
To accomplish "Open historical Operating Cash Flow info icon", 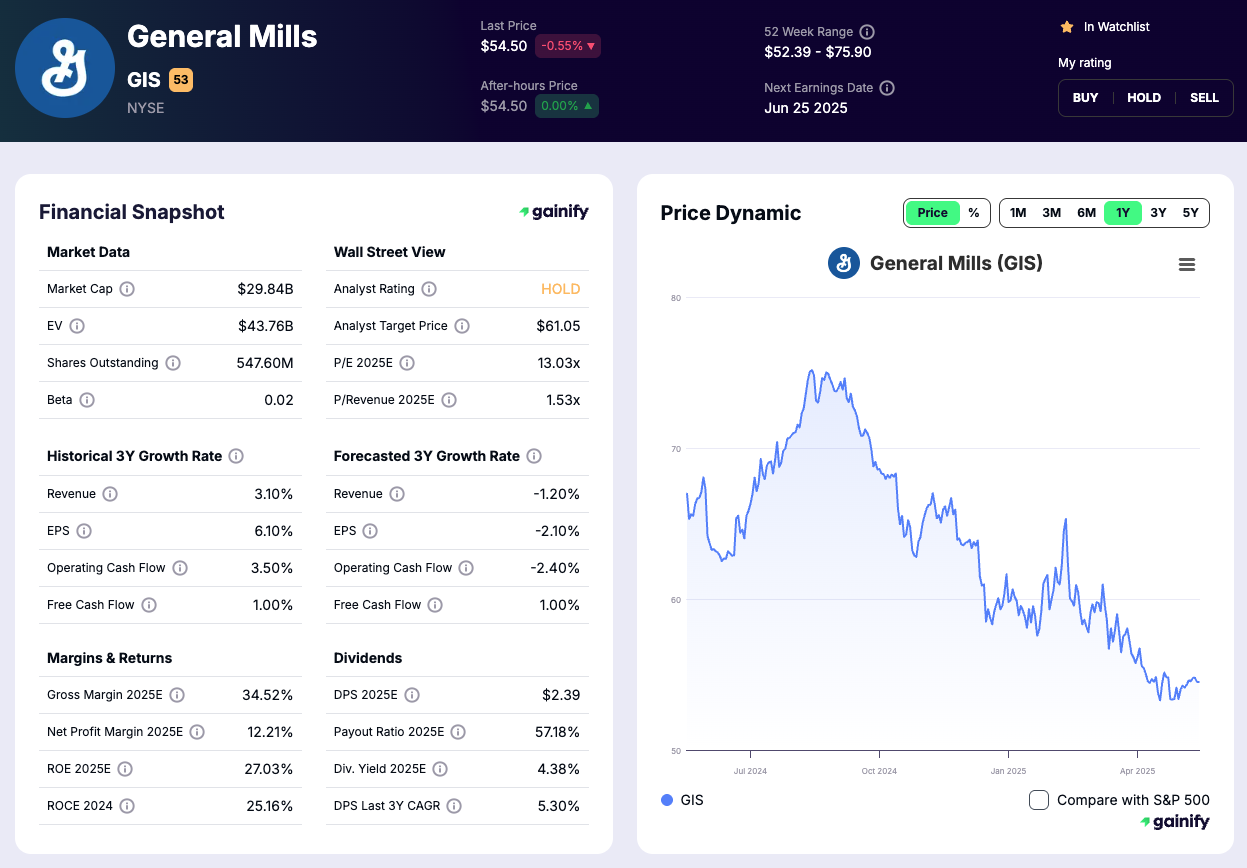I will pos(180,568).
